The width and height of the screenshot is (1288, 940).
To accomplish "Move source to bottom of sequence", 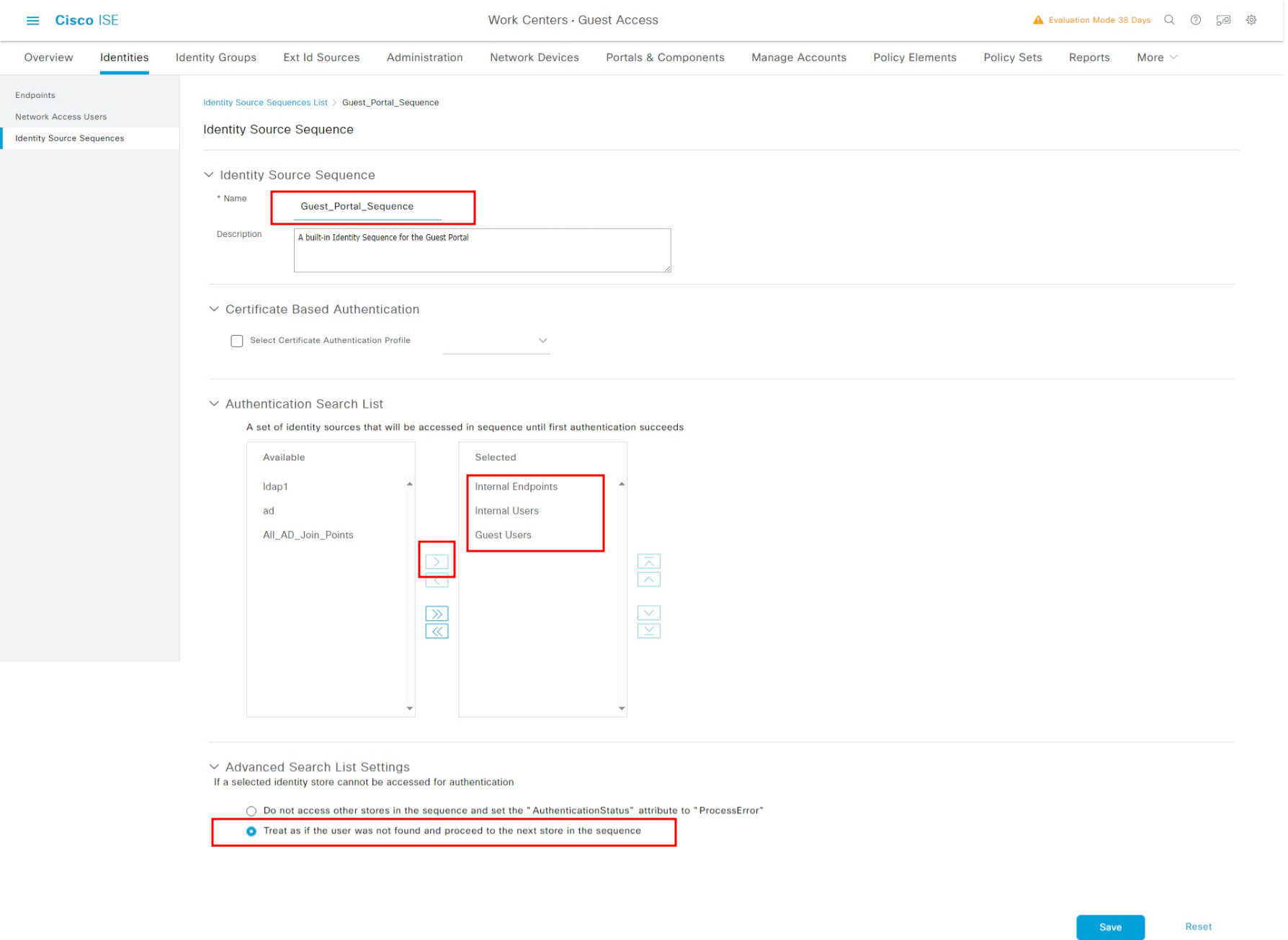I will click(x=649, y=631).
